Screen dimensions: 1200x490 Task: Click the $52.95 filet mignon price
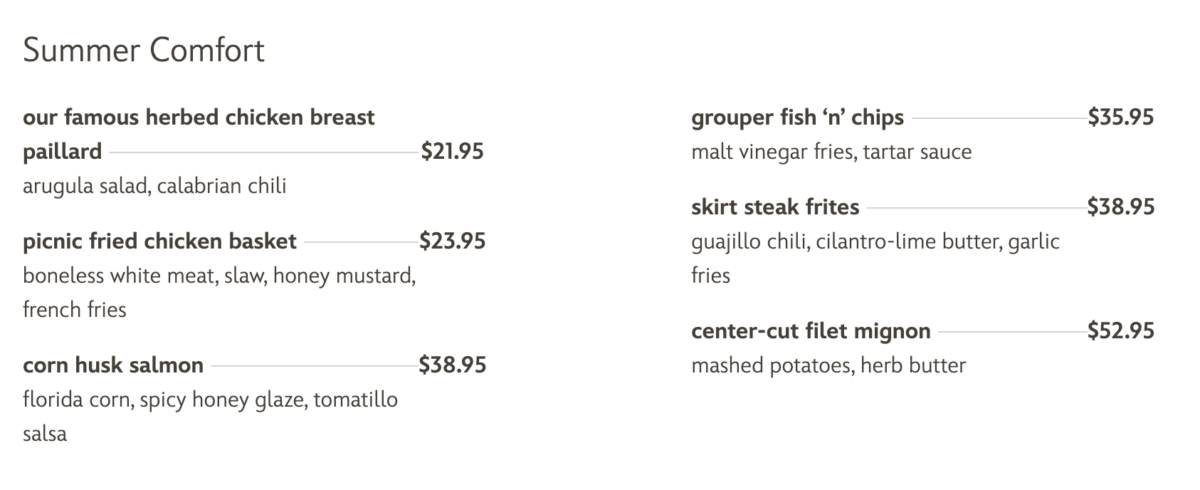(x=1121, y=331)
